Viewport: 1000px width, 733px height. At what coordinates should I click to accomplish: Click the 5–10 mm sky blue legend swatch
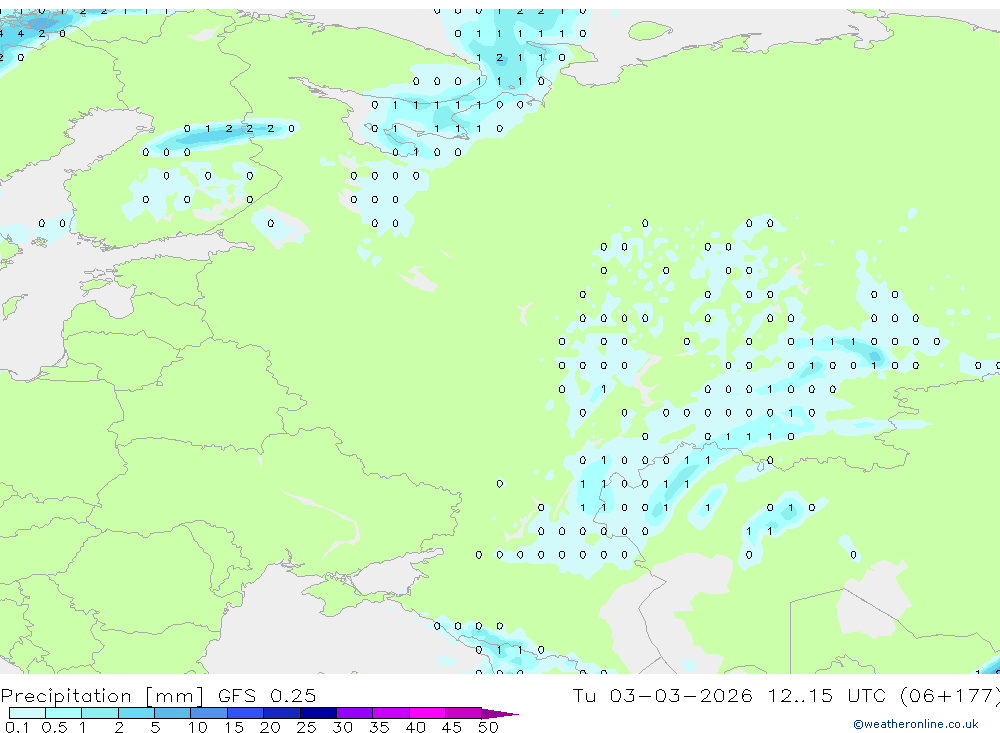173,713
